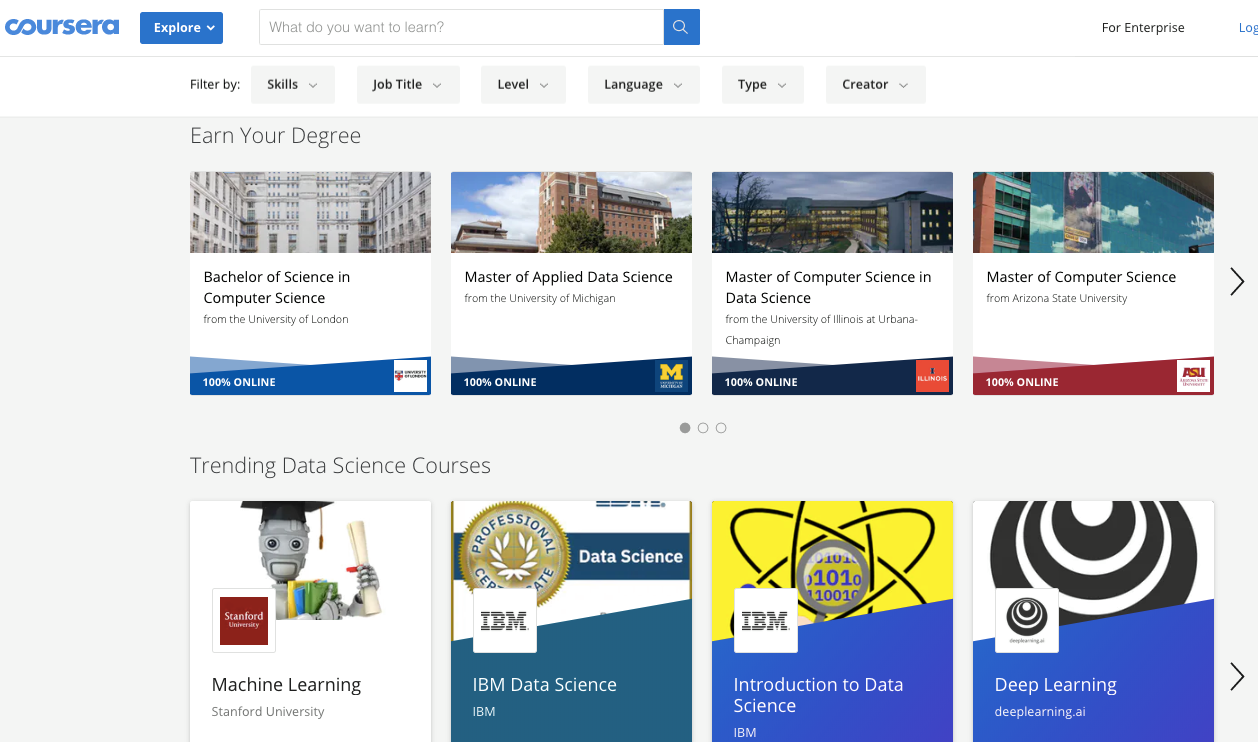Open the For Enterprise link

pyautogui.click(x=1143, y=28)
